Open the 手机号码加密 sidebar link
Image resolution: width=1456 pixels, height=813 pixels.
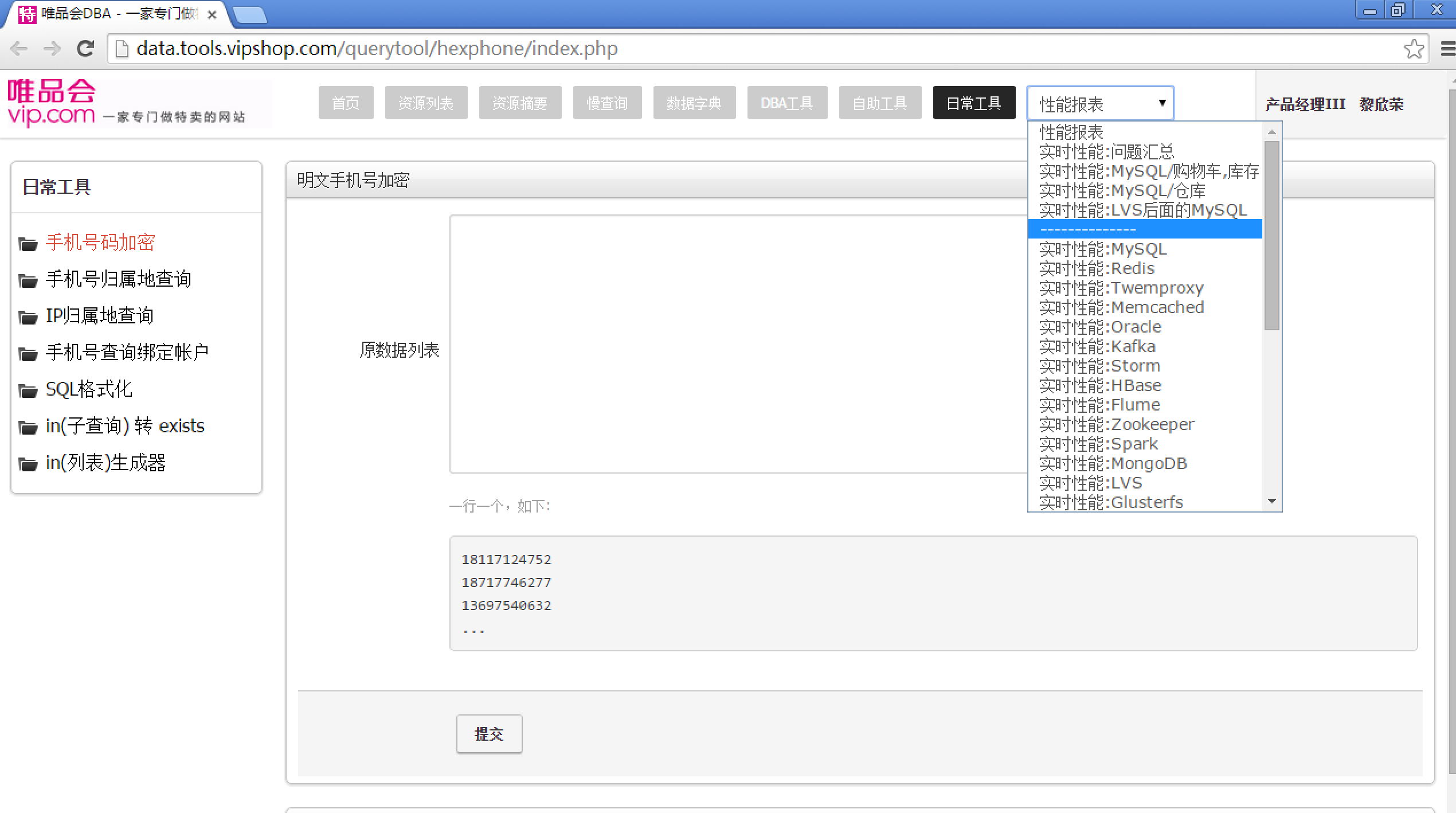tap(100, 243)
